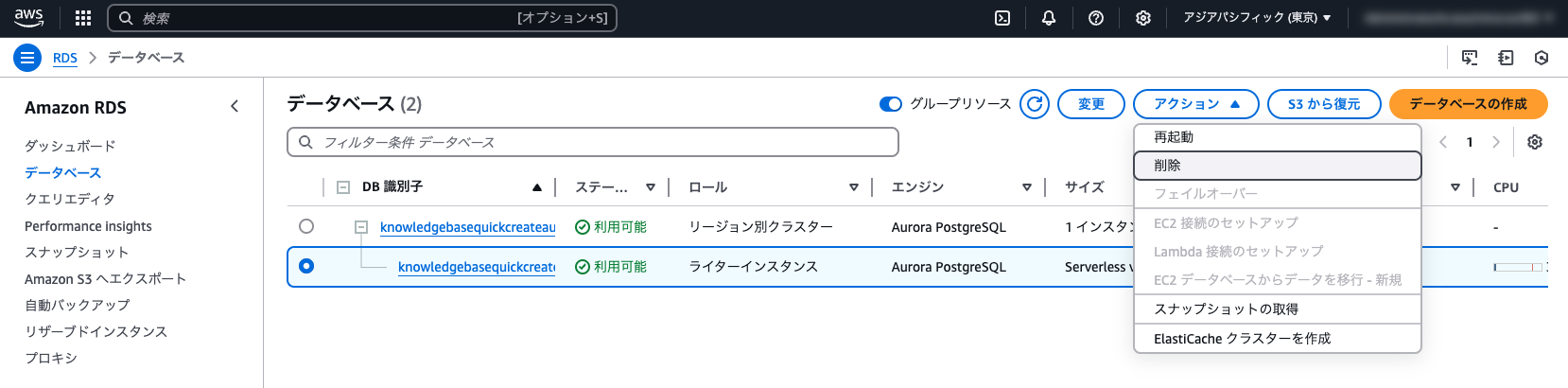
Task: Focus the top console search field
Action: pyautogui.click(x=362, y=18)
